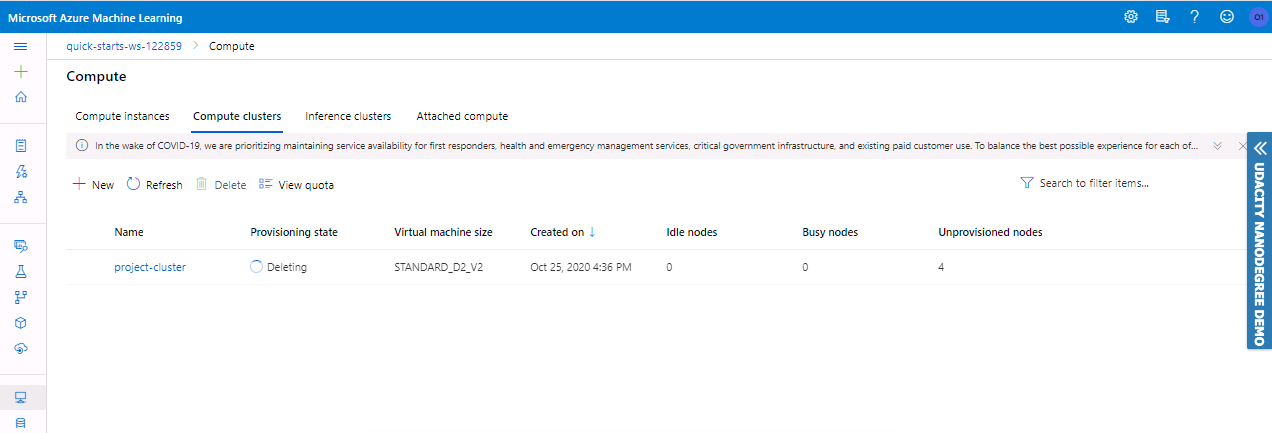Click the Virtual machine size column header

(x=443, y=232)
